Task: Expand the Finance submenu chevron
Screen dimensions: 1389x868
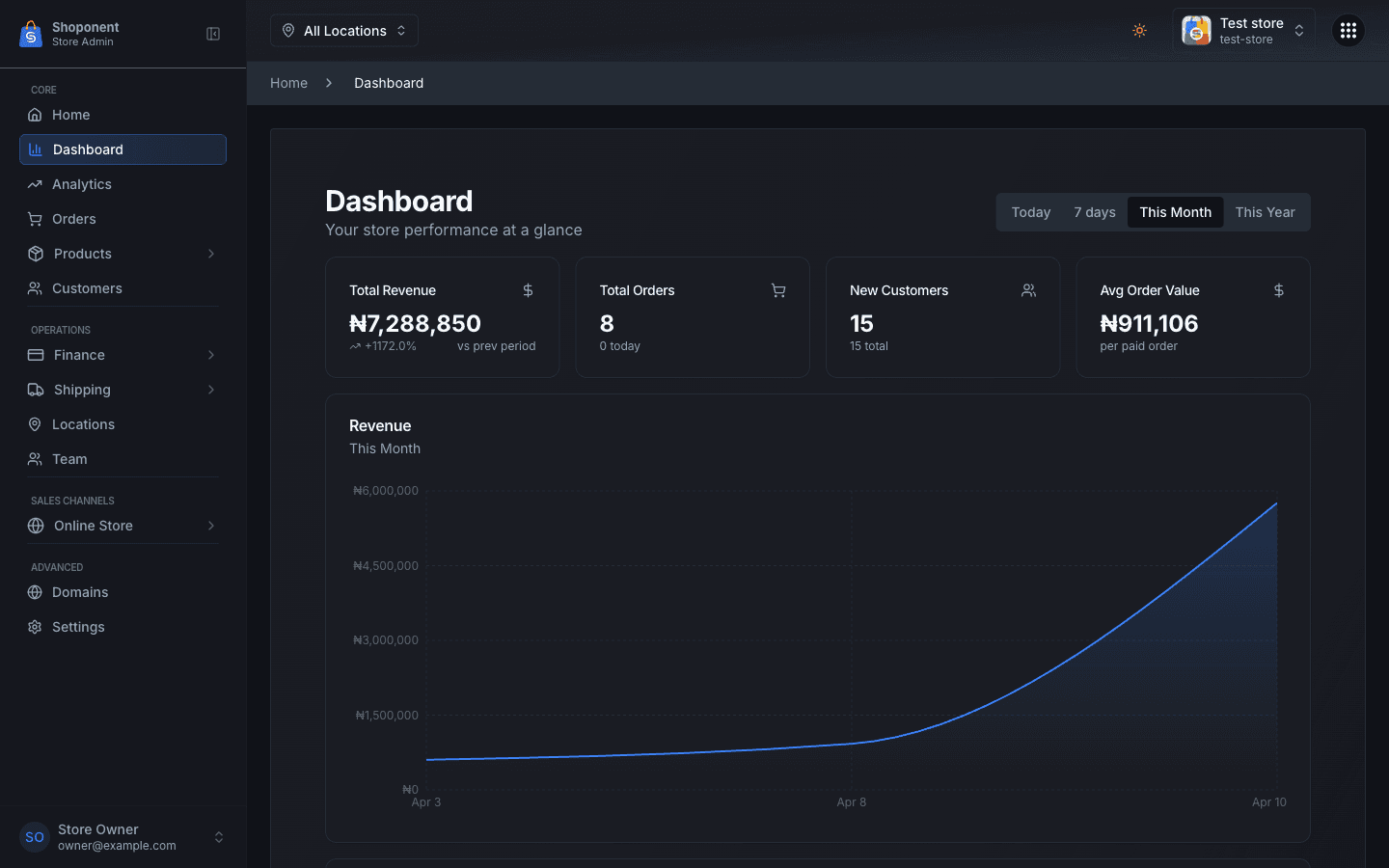Action: 211,355
